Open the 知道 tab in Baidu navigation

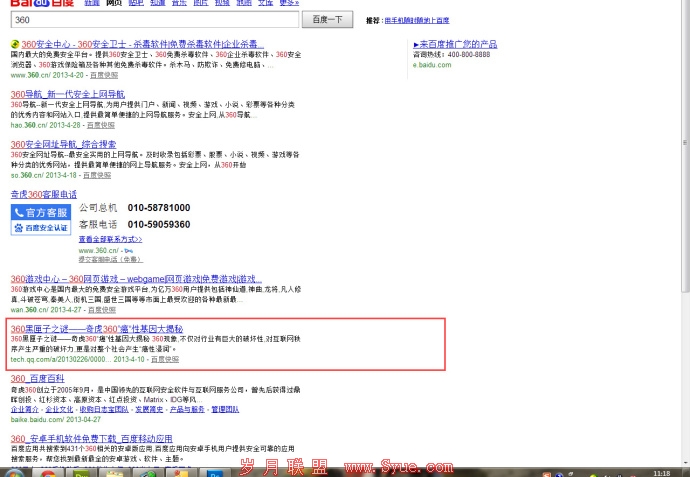157,3
